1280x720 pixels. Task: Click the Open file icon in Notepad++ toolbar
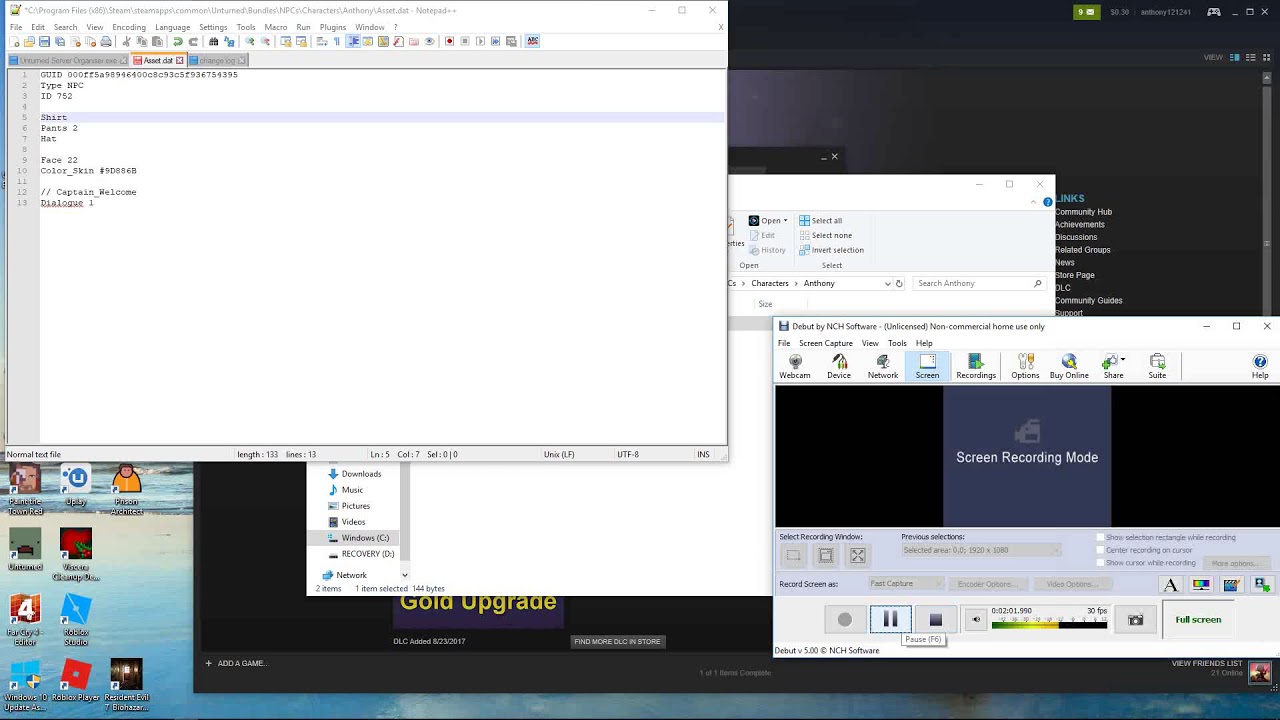pos(29,41)
